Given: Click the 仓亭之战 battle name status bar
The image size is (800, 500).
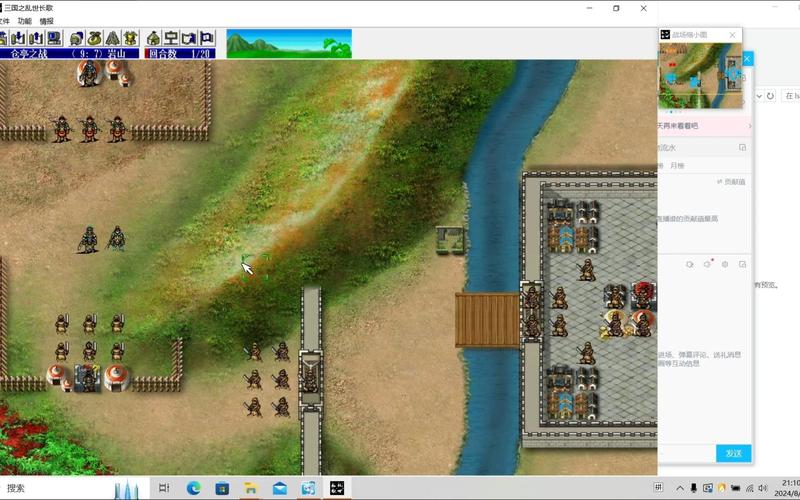Looking at the screenshot, I should (x=69, y=54).
